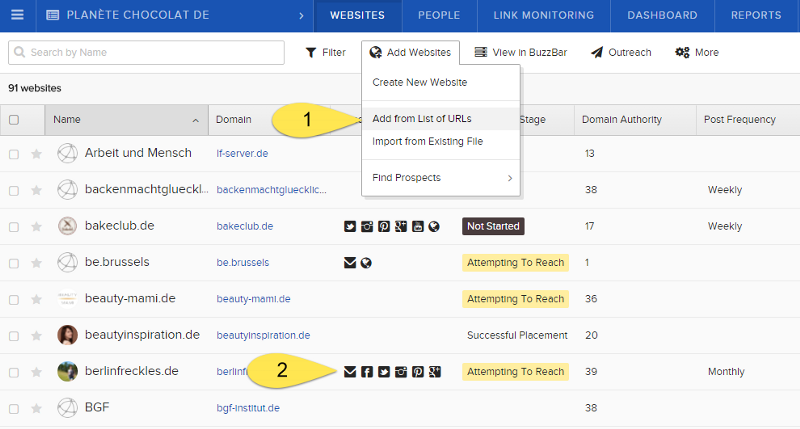
Task: Open the Reports tab
Action: pyautogui.click(x=756, y=15)
